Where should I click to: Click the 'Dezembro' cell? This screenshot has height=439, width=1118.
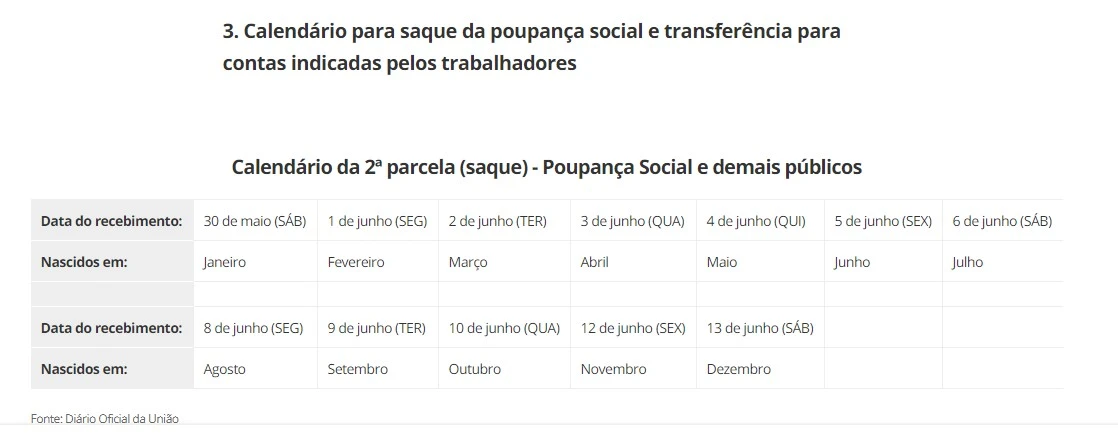738,369
